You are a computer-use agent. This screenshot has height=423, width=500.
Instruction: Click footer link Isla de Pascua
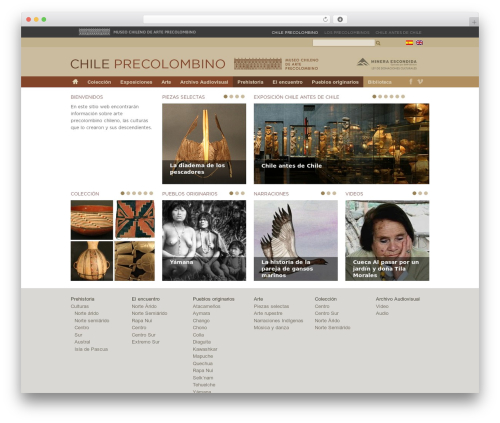pos(91,349)
